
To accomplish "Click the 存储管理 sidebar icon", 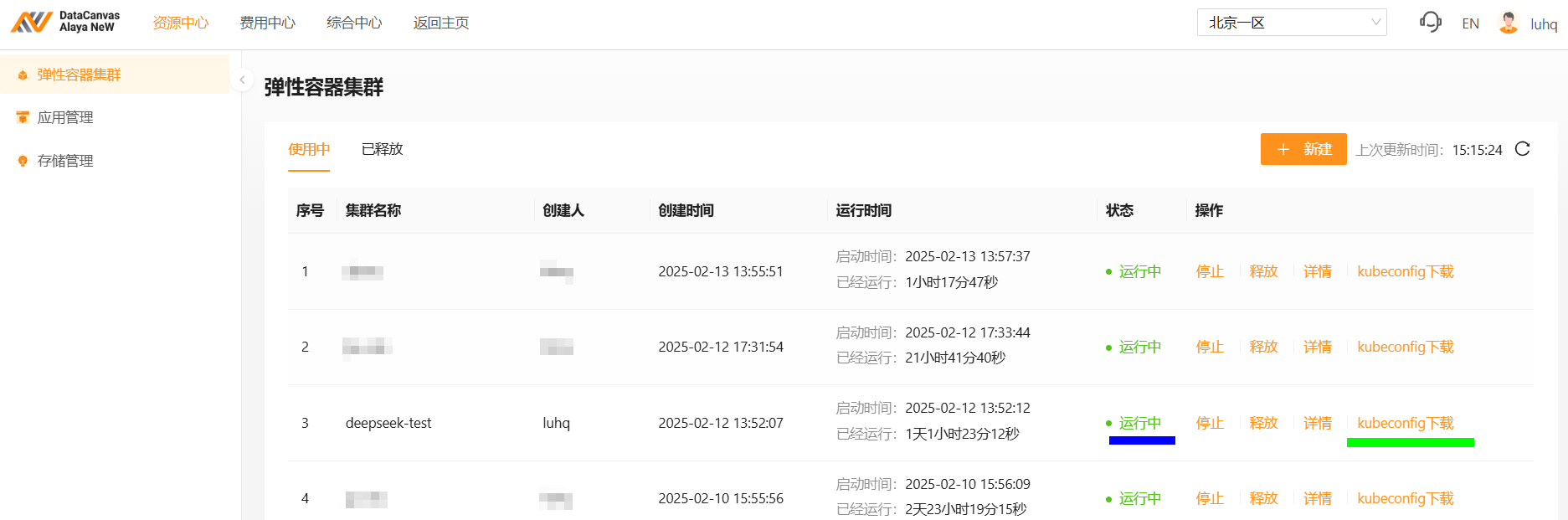I will coord(23,161).
